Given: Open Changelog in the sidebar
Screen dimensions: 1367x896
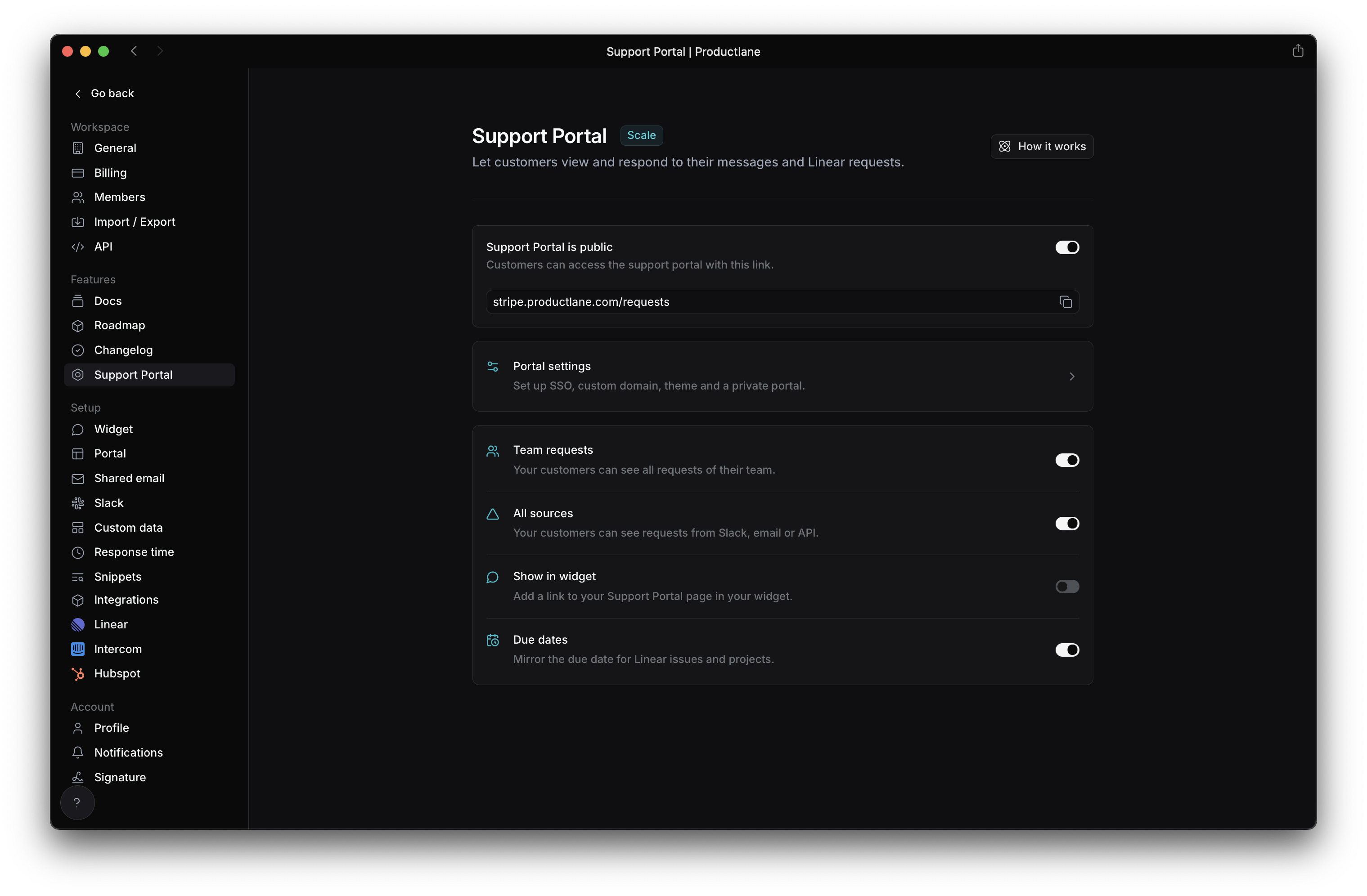Looking at the screenshot, I should [123, 350].
